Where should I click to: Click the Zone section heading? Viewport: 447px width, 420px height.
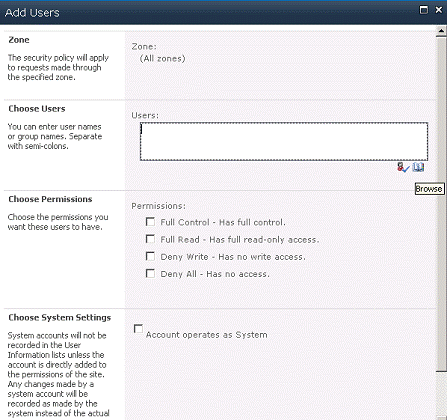(19, 40)
